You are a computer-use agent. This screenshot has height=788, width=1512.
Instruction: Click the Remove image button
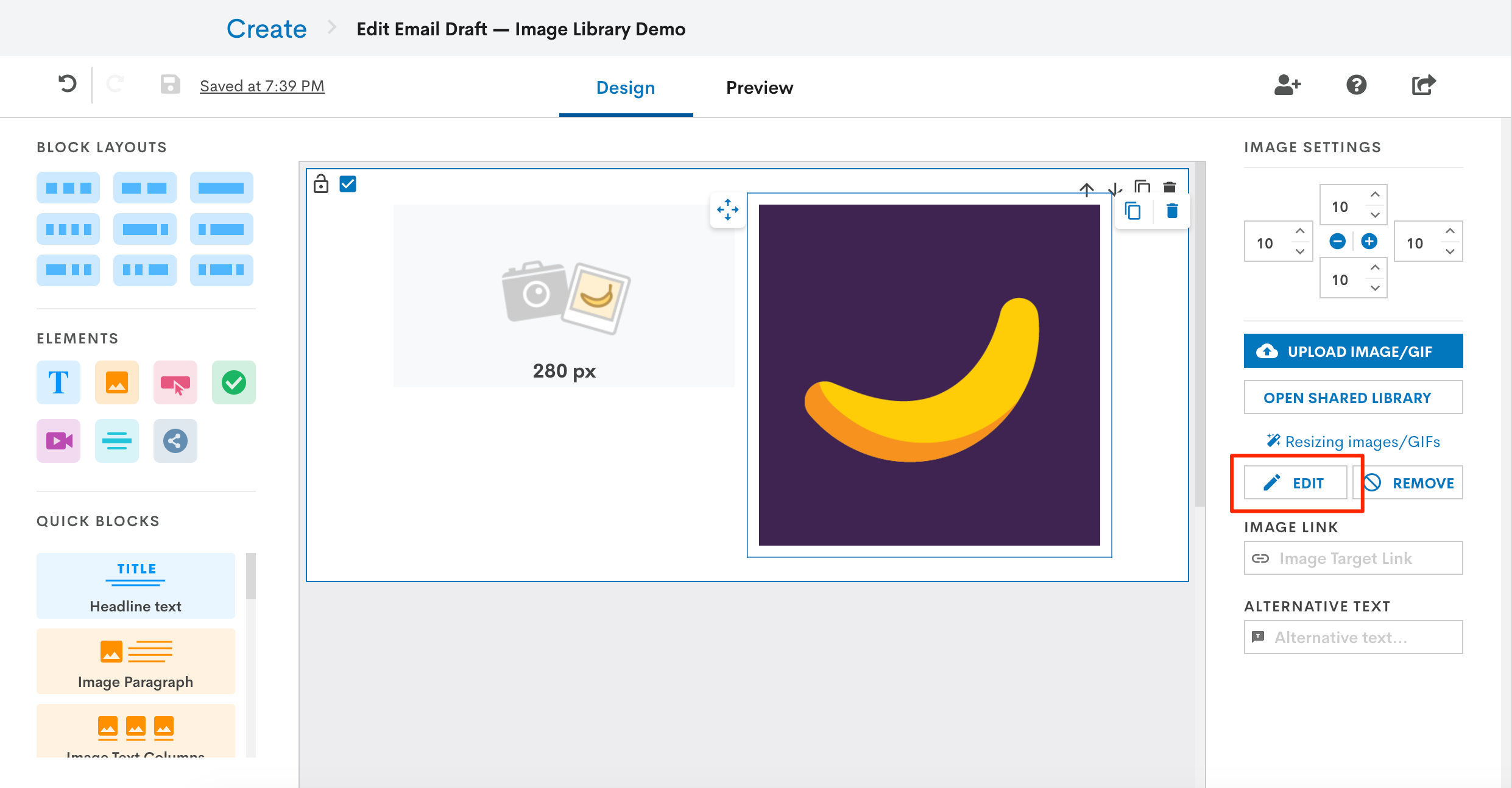point(1409,483)
